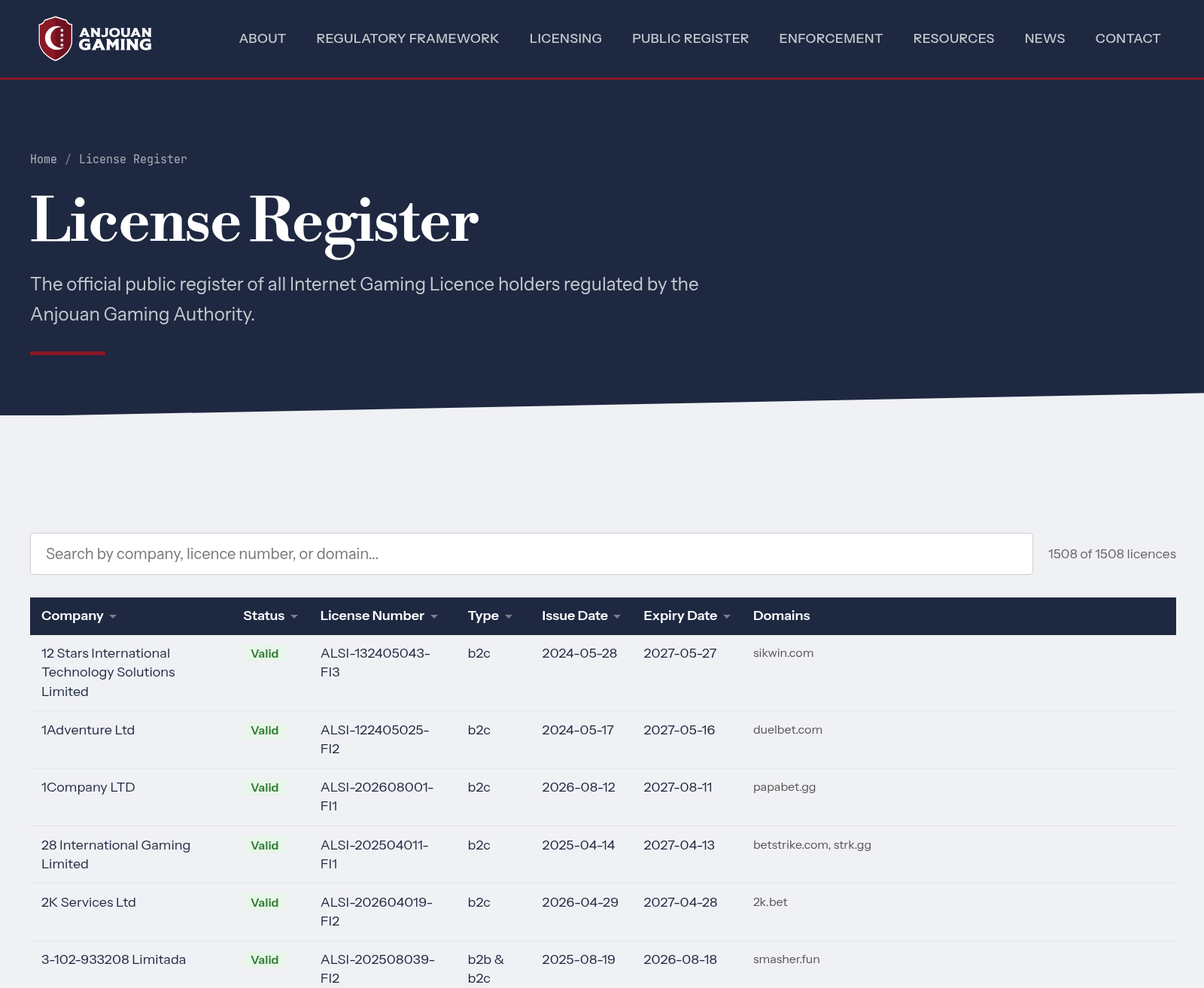Click licence number ALSI-202604019-FI2
This screenshot has width=1204, height=988.
376,912
